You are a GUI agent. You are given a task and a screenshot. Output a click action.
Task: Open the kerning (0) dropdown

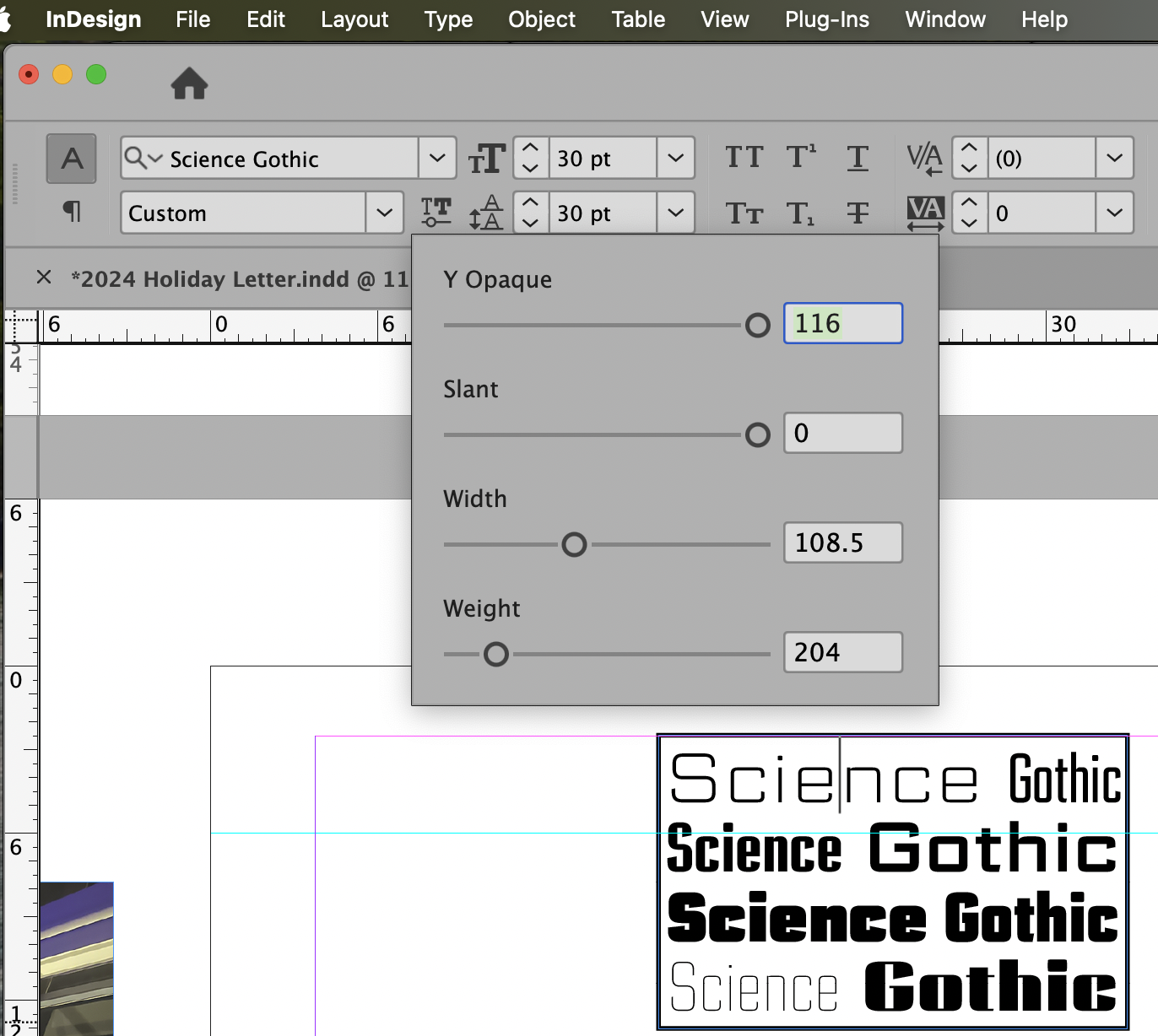pos(1115,158)
